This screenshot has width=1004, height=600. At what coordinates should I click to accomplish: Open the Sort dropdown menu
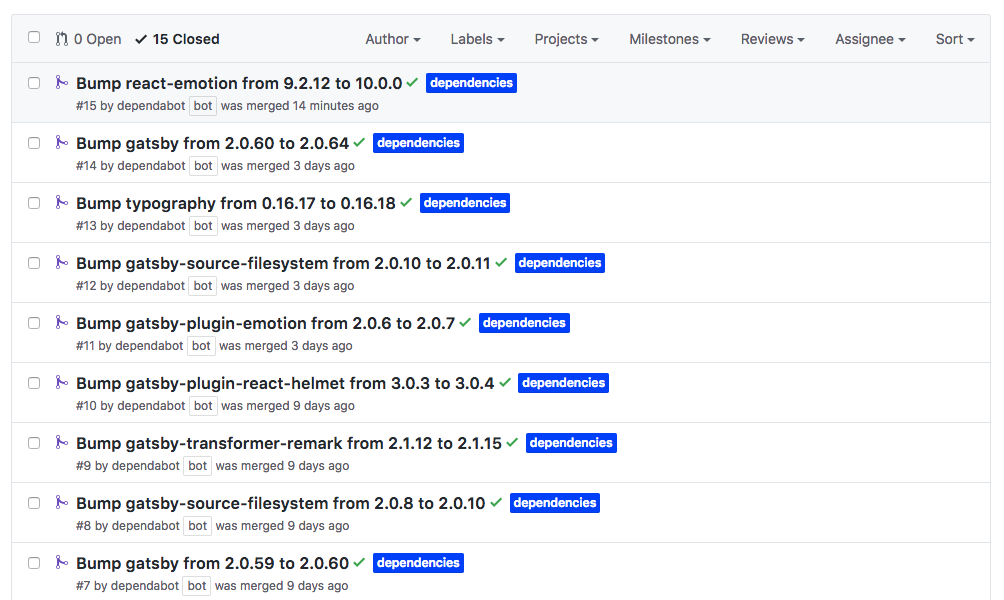click(x=954, y=39)
